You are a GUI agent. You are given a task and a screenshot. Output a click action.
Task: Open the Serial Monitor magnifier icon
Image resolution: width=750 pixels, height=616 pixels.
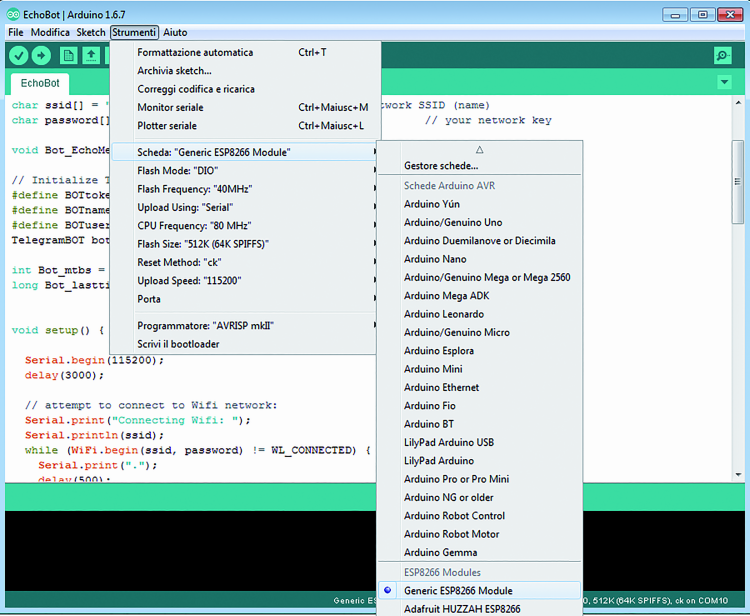[x=722, y=55]
